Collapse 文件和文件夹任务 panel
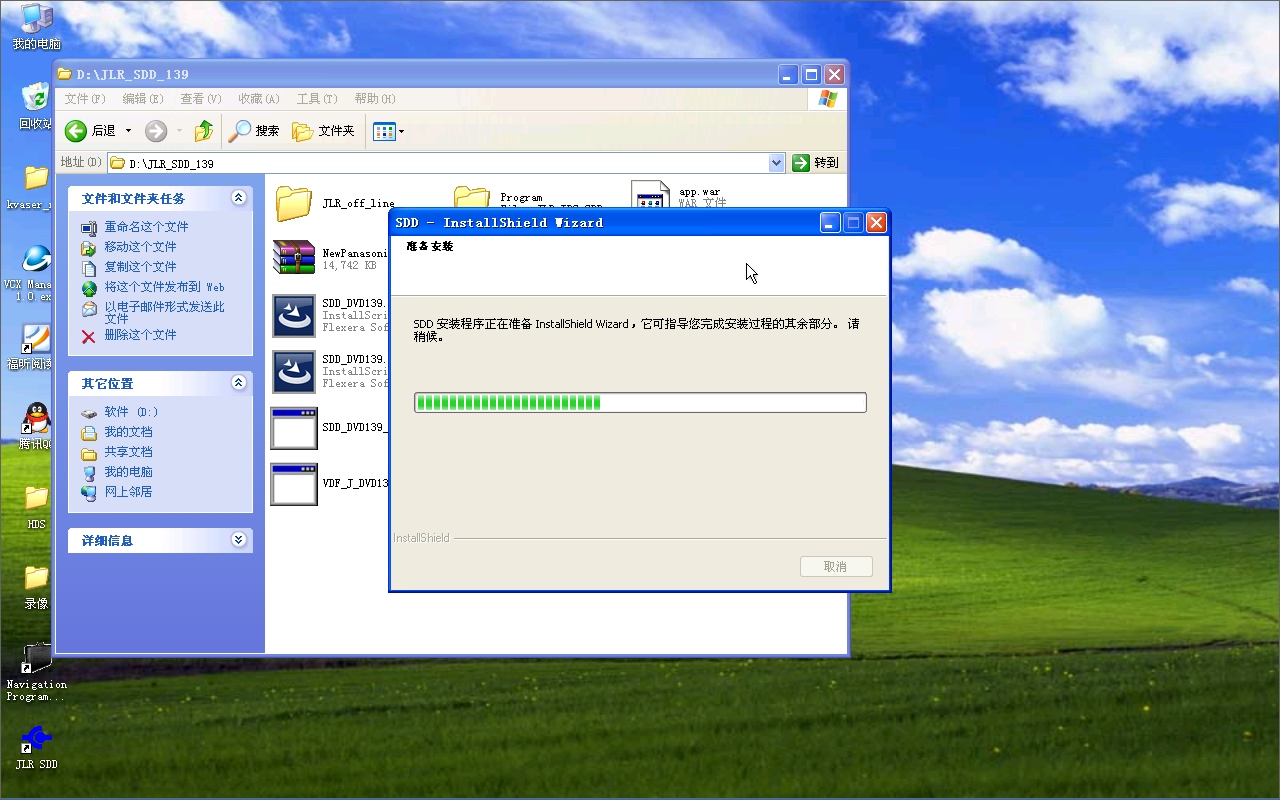 tap(238, 198)
